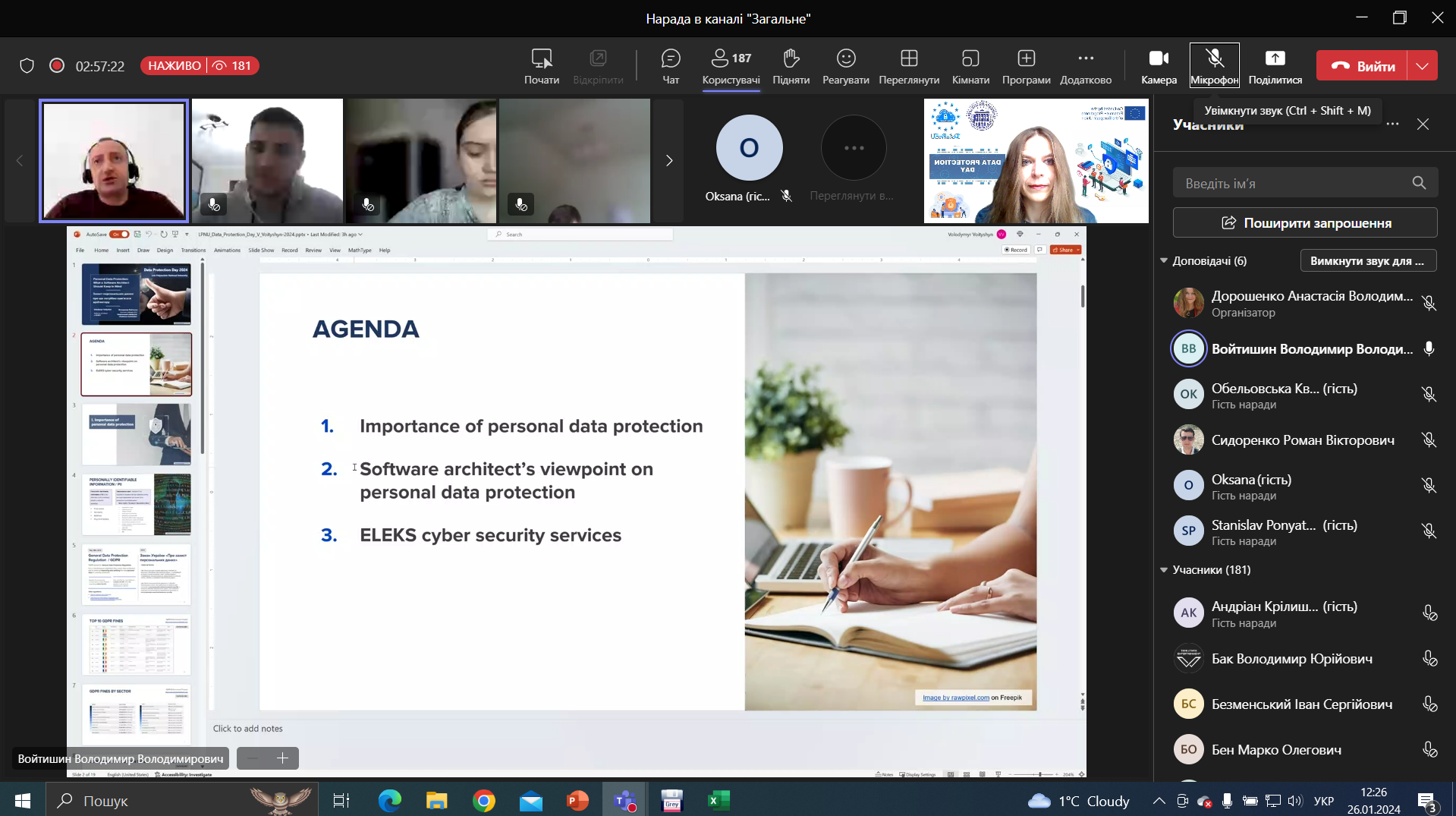Collapse the Учасники (181) section
Screen dimensions: 1456x816
(1164, 570)
